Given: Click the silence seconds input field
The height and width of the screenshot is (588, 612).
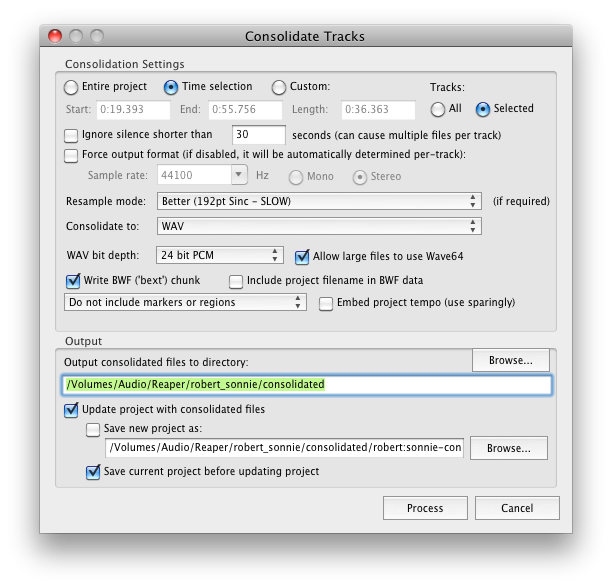Looking at the screenshot, I should [x=258, y=135].
